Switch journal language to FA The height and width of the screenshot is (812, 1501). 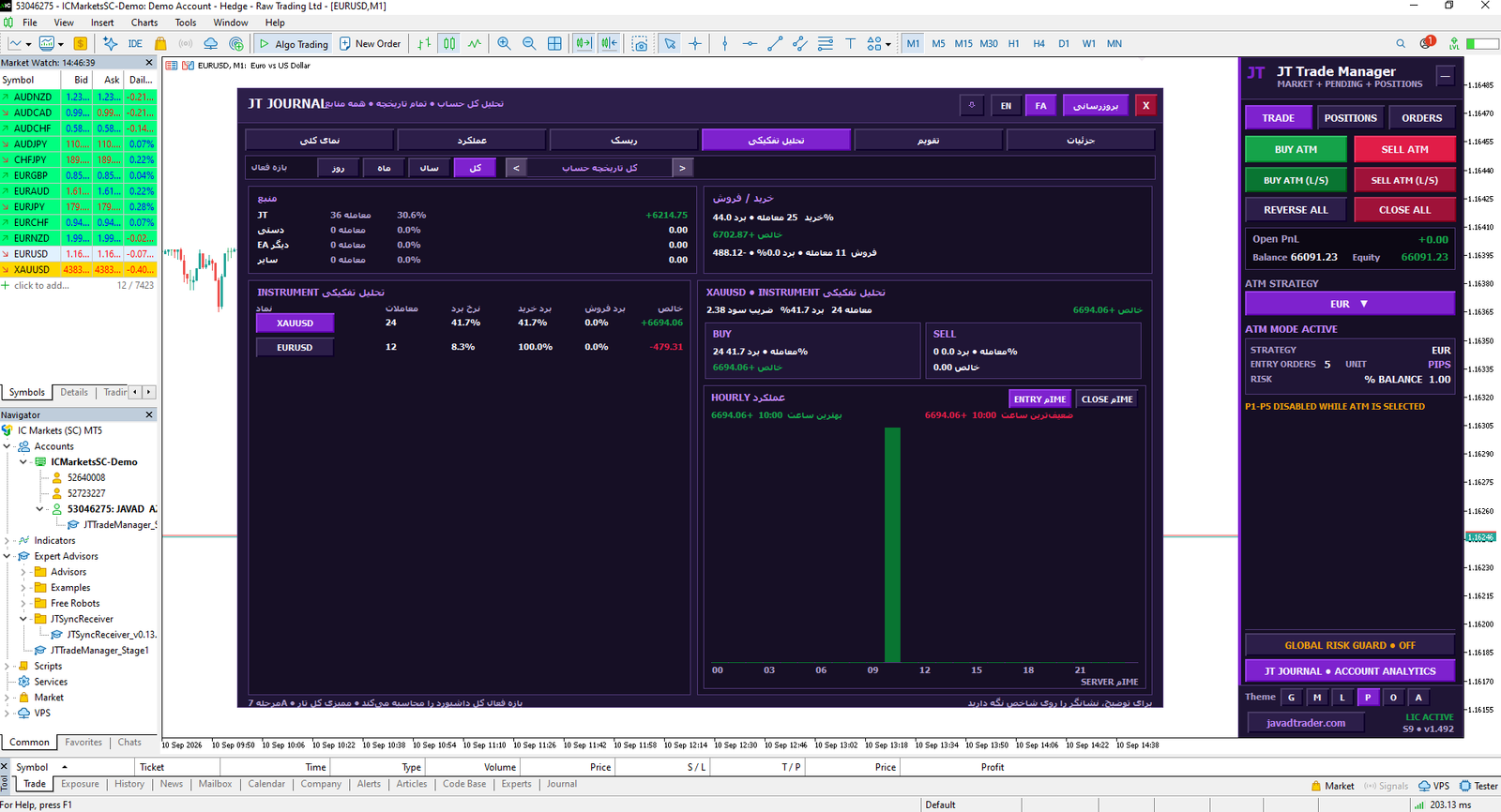coord(1040,106)
